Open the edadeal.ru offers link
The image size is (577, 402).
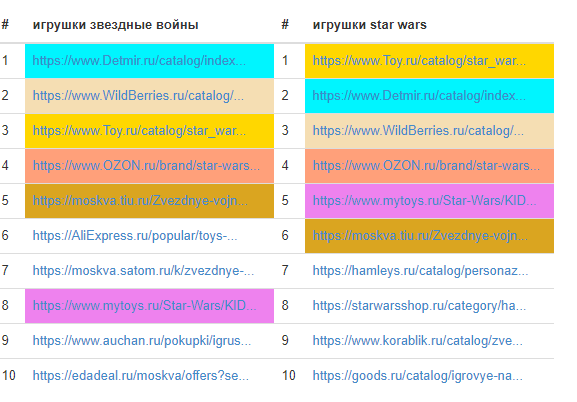pos(141,375)
